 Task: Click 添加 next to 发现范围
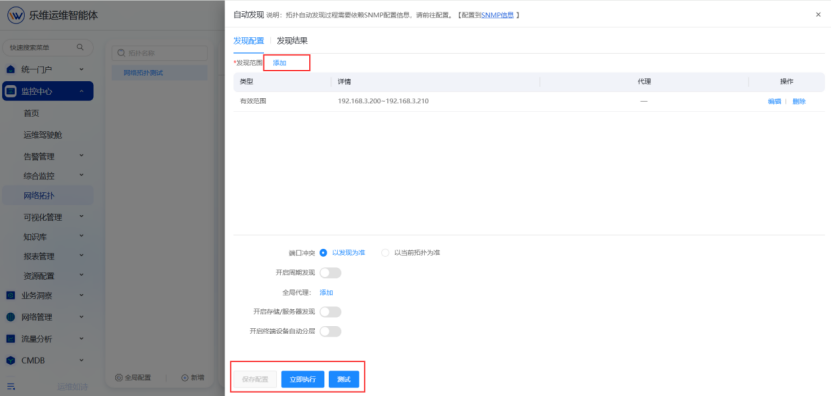279,63
